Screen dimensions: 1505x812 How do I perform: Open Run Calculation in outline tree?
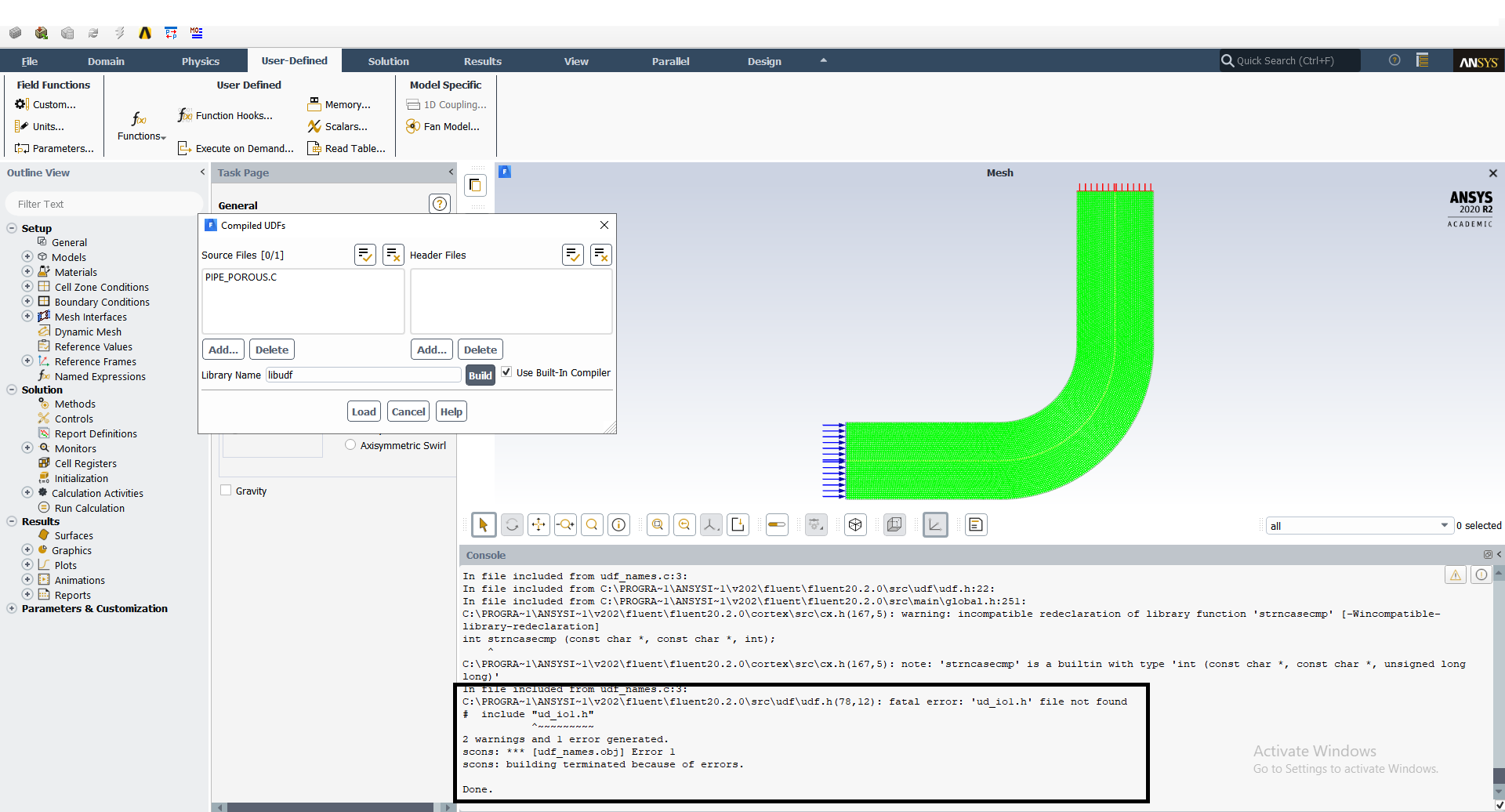tap(89, 508)
